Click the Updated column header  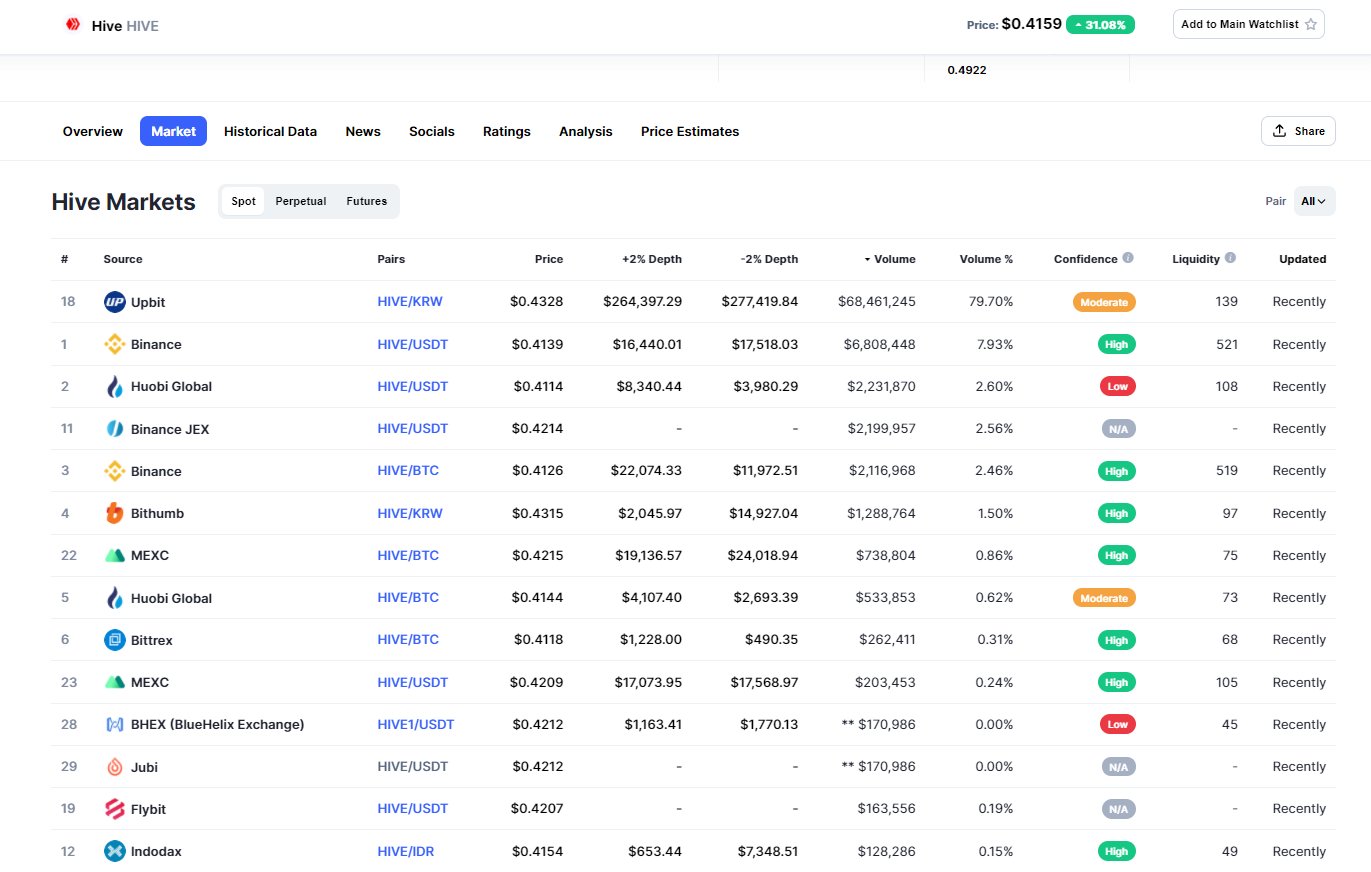pos(1303,259)
